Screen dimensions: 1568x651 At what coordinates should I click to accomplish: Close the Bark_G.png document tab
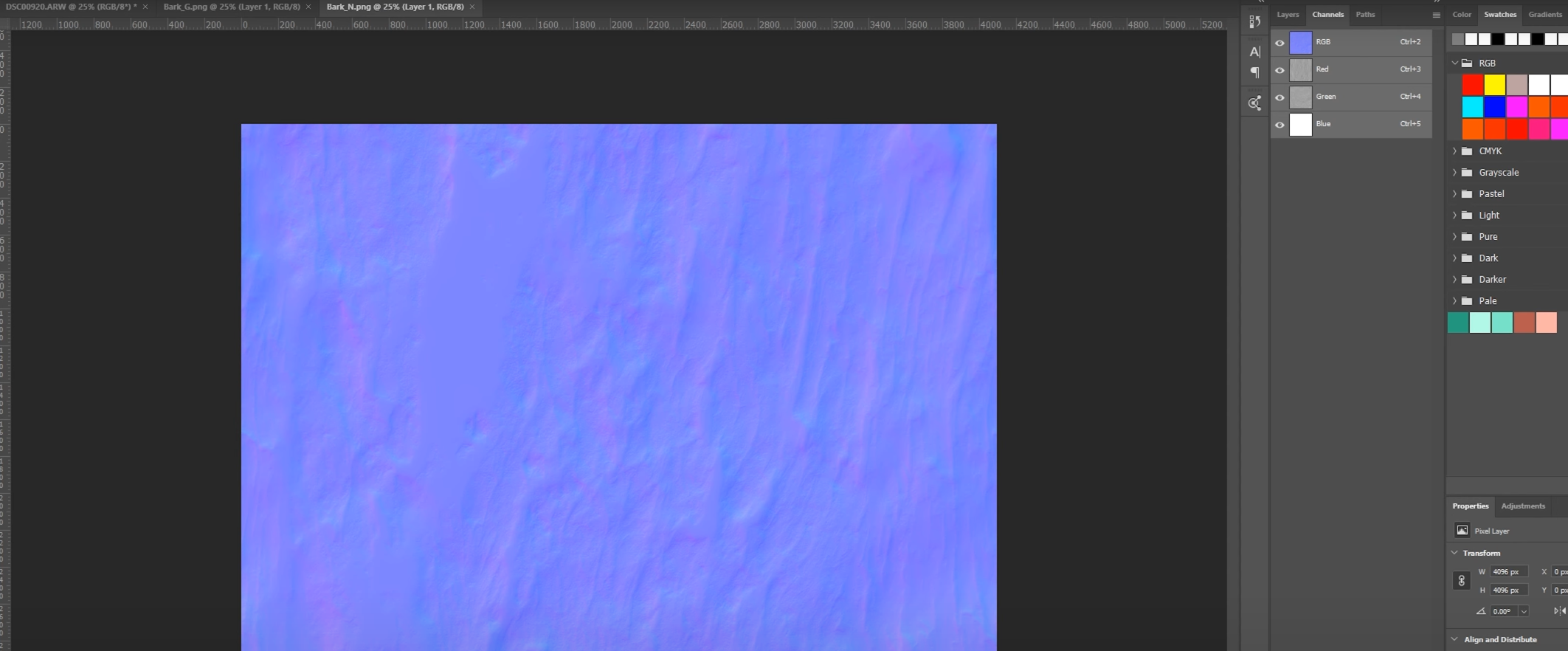pyautogui.click(x=308, y=7)
